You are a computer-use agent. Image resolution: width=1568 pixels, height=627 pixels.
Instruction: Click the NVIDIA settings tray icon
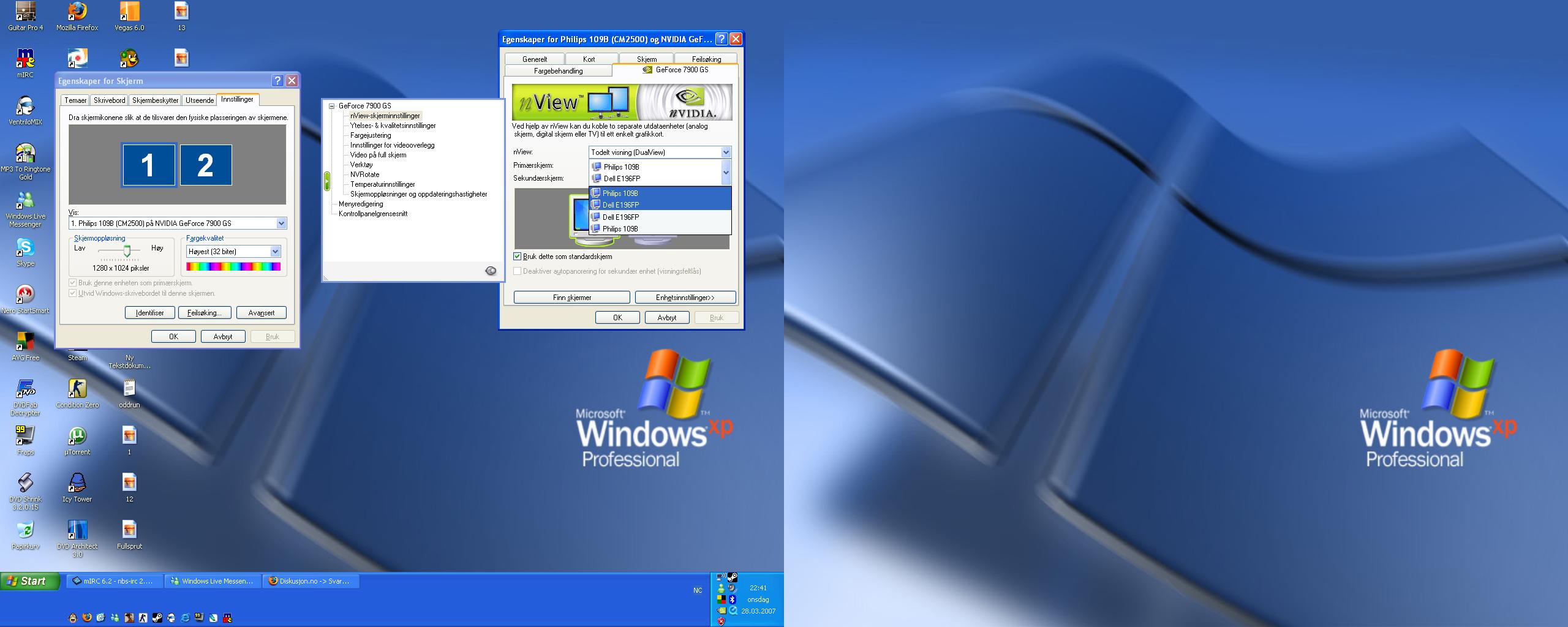[x=722, y=610]
